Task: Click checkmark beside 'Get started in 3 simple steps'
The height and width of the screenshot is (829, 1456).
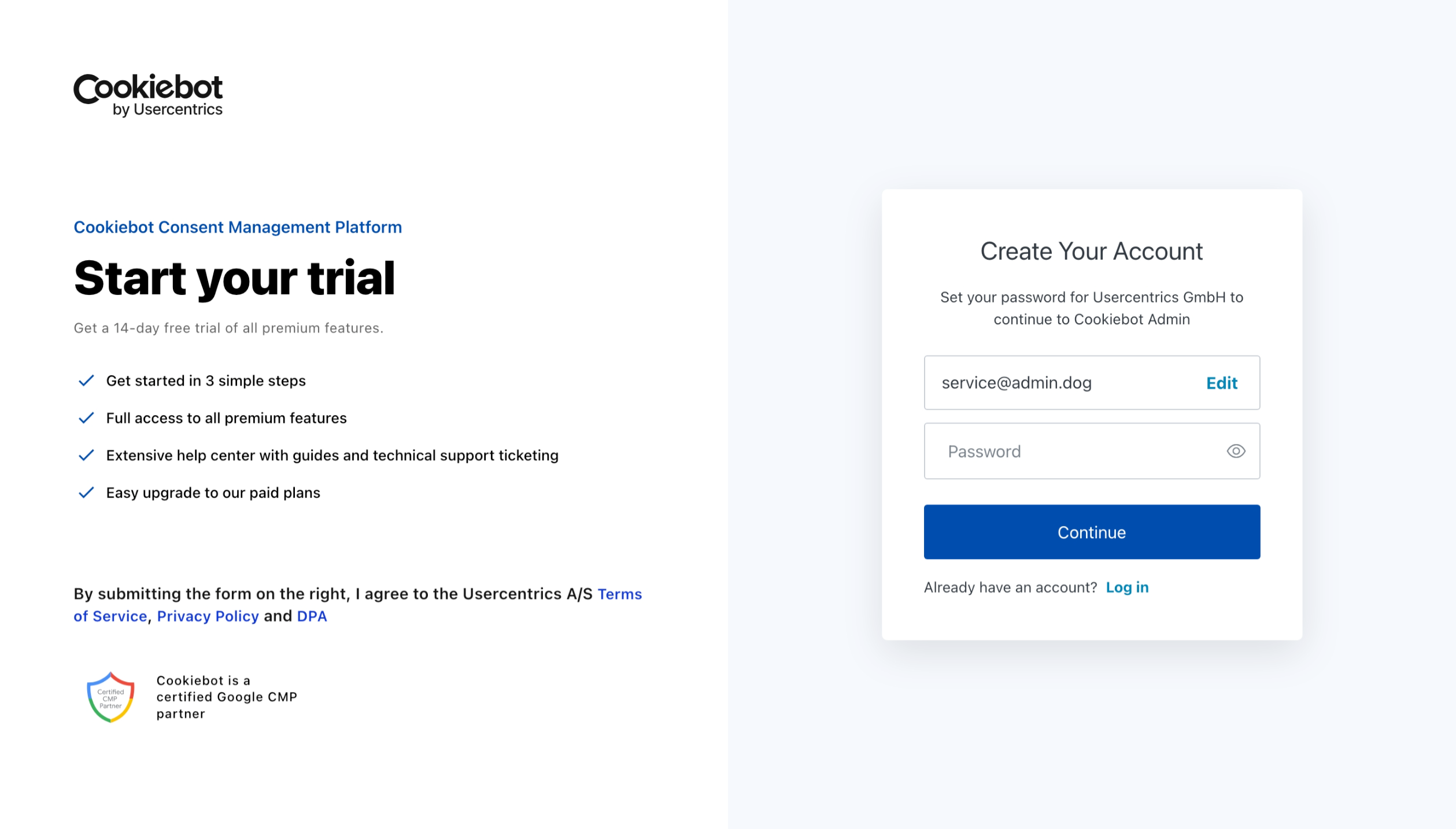Action: (x=86, y=380)
